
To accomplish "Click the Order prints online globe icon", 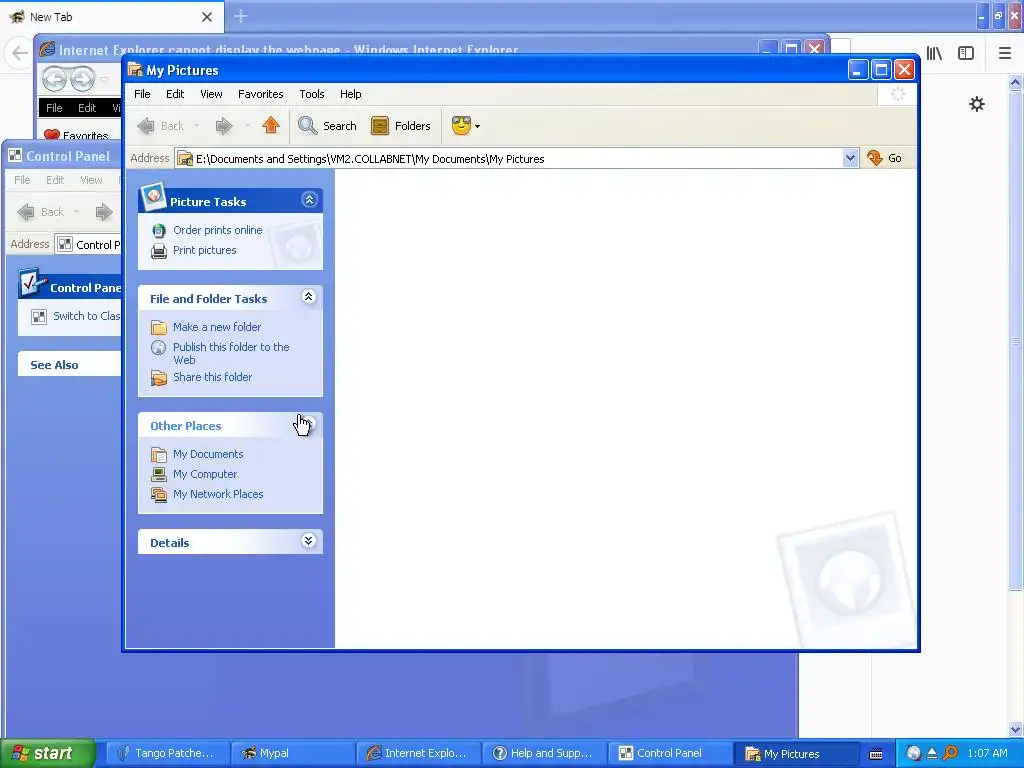I will [159, 231].
